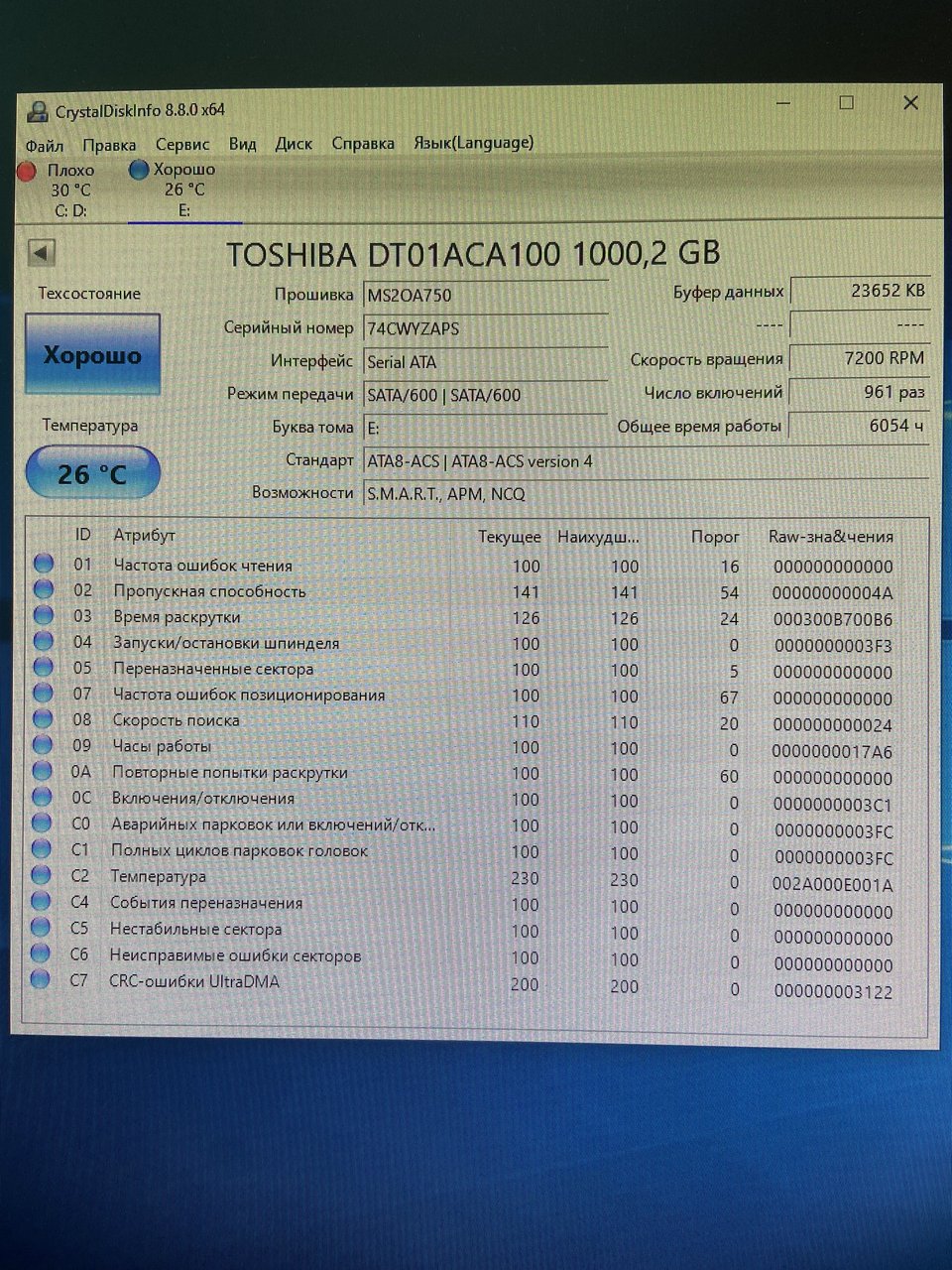Viewport: 952px width, 1270px height.
Task: Click the serial number field 74CWYZAPS
Action: (x=486, y=328)
